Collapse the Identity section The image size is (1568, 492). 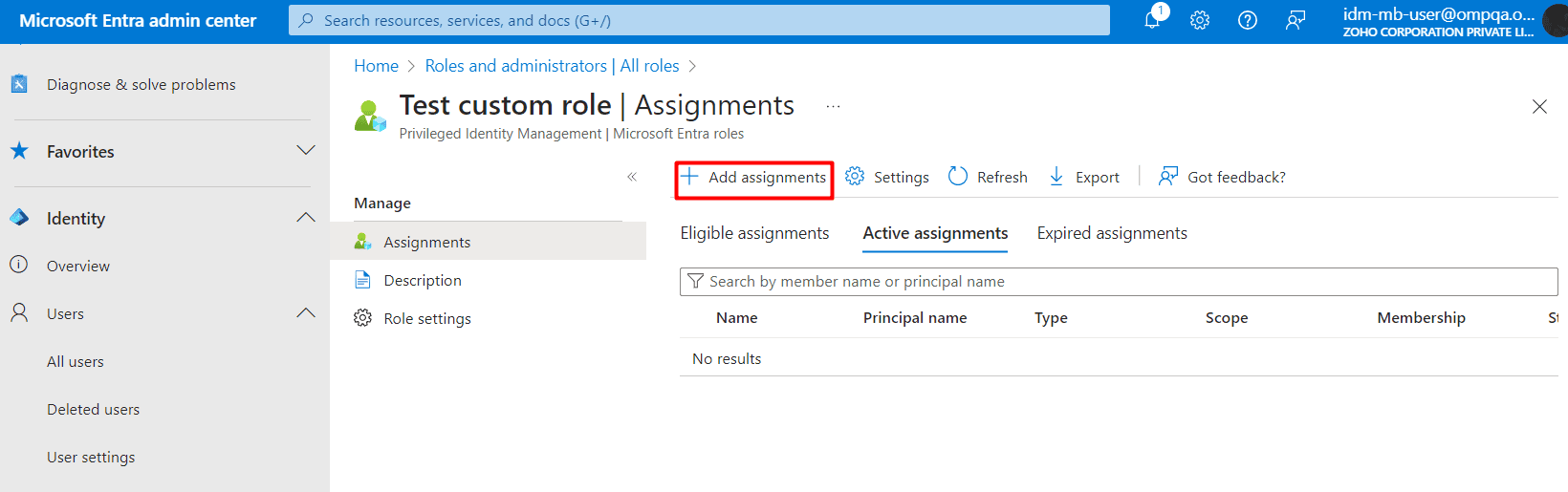(306, 218)
